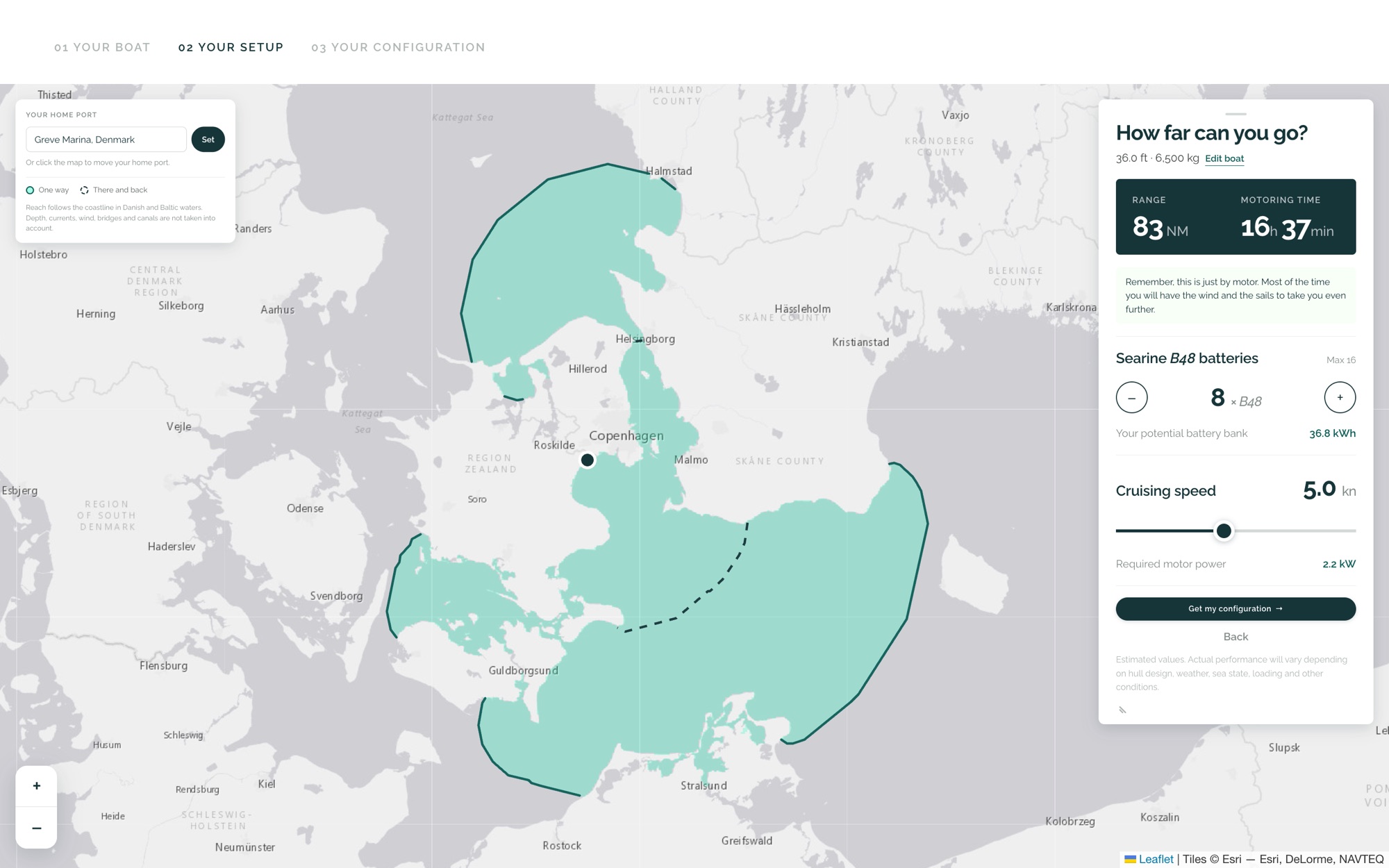
Task: Go to the 01 Your Boat step
Action: point(102,47)
